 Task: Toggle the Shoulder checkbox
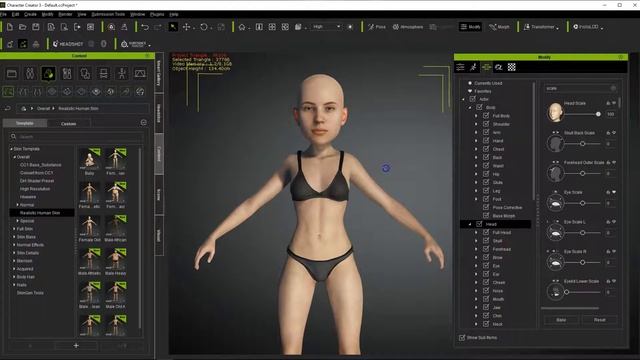(486, 124)
